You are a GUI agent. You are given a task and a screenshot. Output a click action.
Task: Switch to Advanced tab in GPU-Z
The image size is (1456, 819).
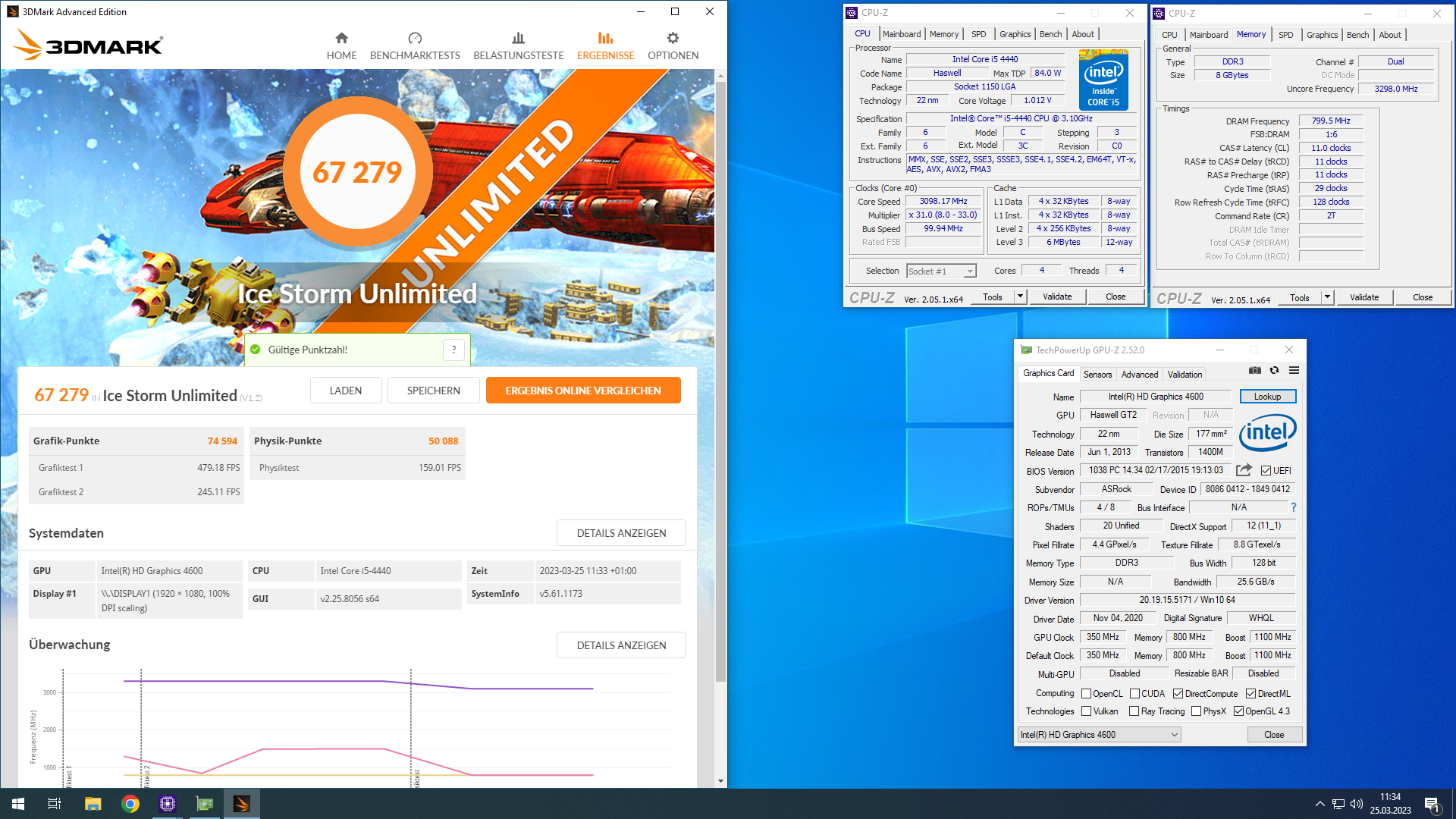tap(1140, 375)
